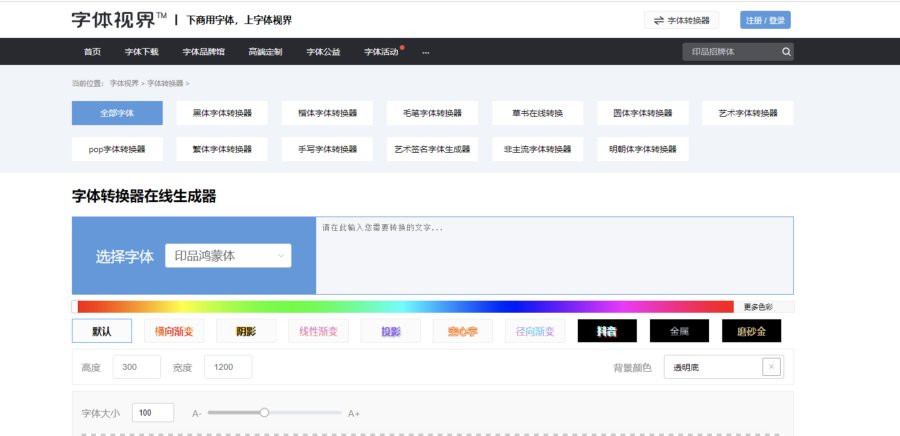The height and width of the screenshot is (436, 900).
Task: Open the 印品鸿蒙体 font selection dropdown
Action: point(228,256)
